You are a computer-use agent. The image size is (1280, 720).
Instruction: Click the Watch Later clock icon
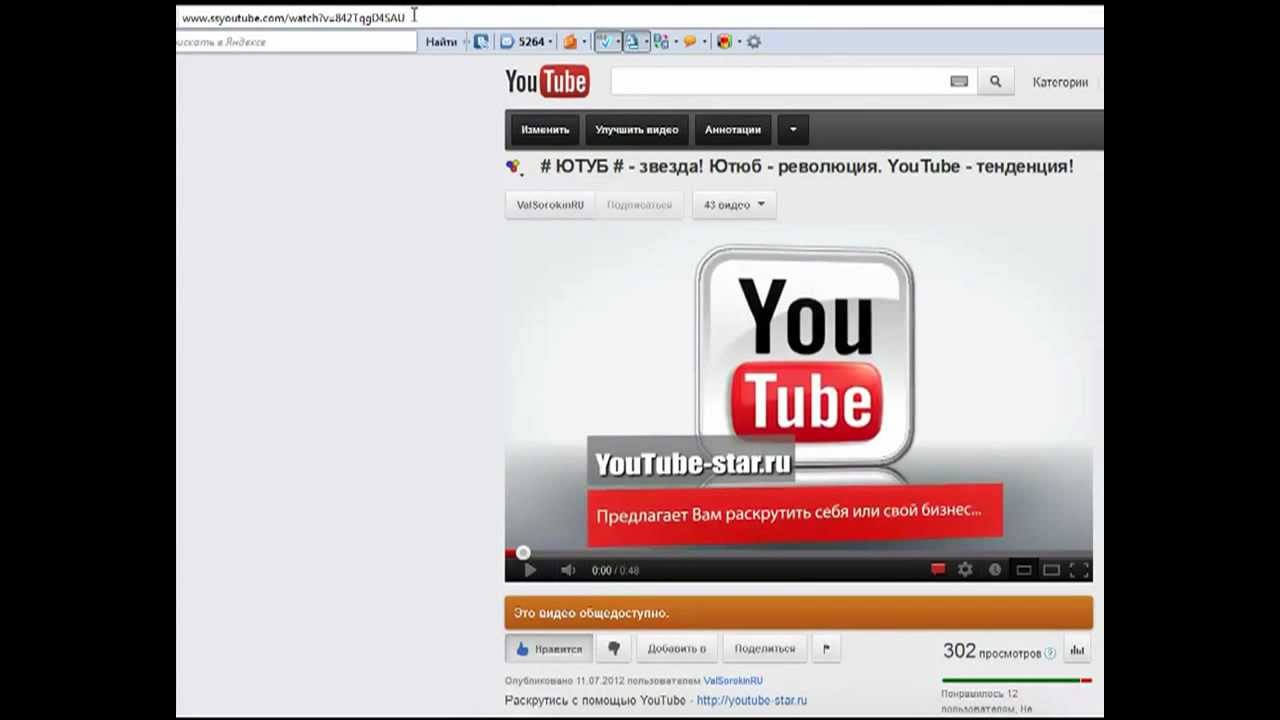click(995, 570)
